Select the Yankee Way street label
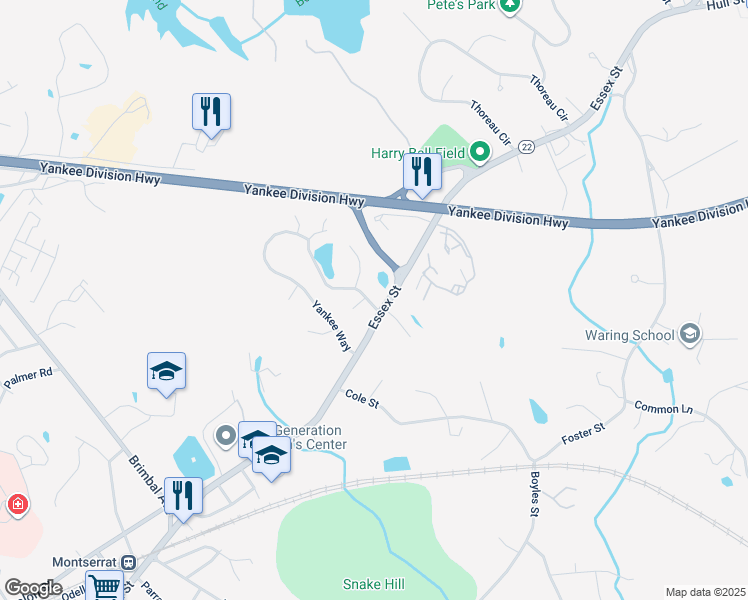The width and height of the screenshot is (748, 600). point(332,326)
